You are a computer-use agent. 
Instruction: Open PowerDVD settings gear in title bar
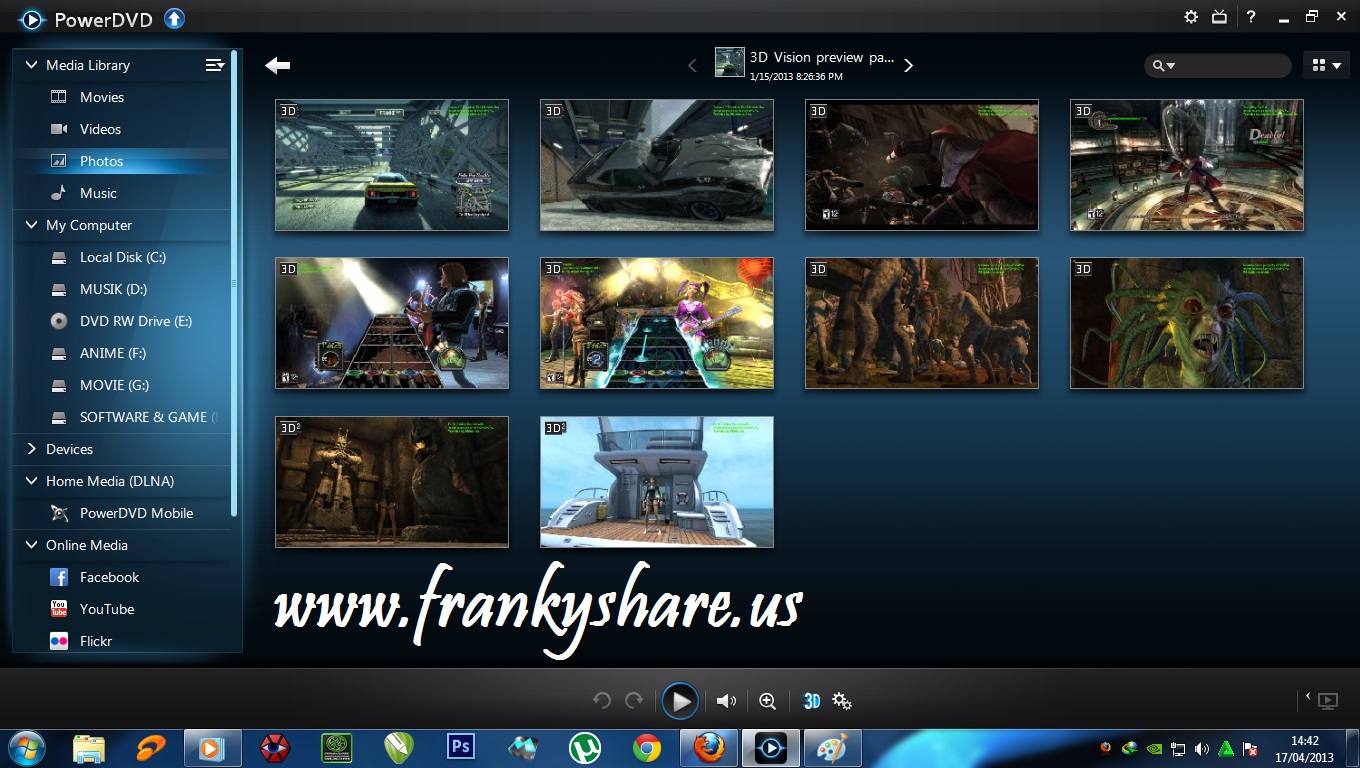click(1191, 17)
